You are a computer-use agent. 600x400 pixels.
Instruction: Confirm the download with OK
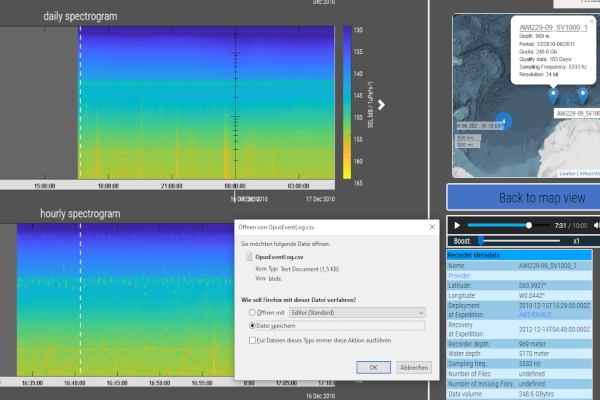point(373,367)
